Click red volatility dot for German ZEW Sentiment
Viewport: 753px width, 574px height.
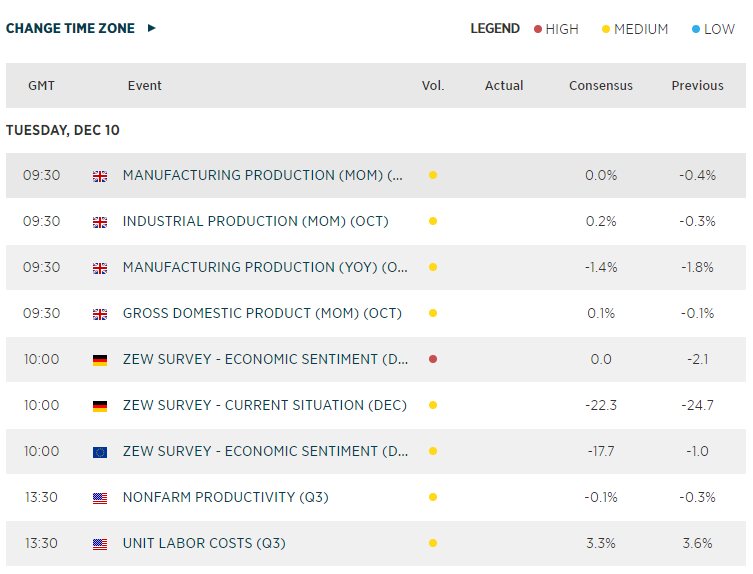(433, 360)
